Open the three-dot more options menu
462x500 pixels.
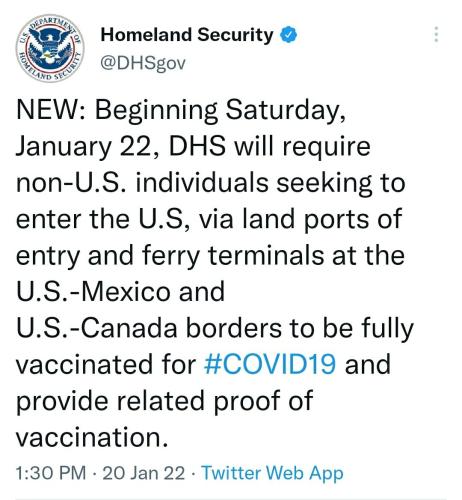pos(436,34)
